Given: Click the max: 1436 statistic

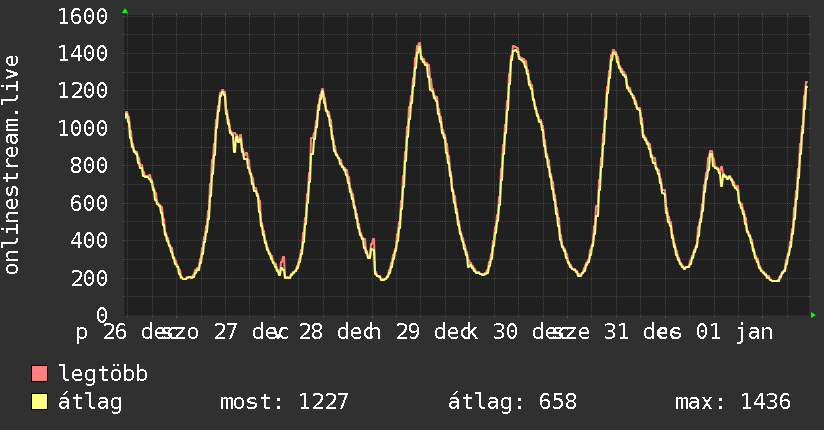Looking at the screenshot, I should (x=733, y=402).
